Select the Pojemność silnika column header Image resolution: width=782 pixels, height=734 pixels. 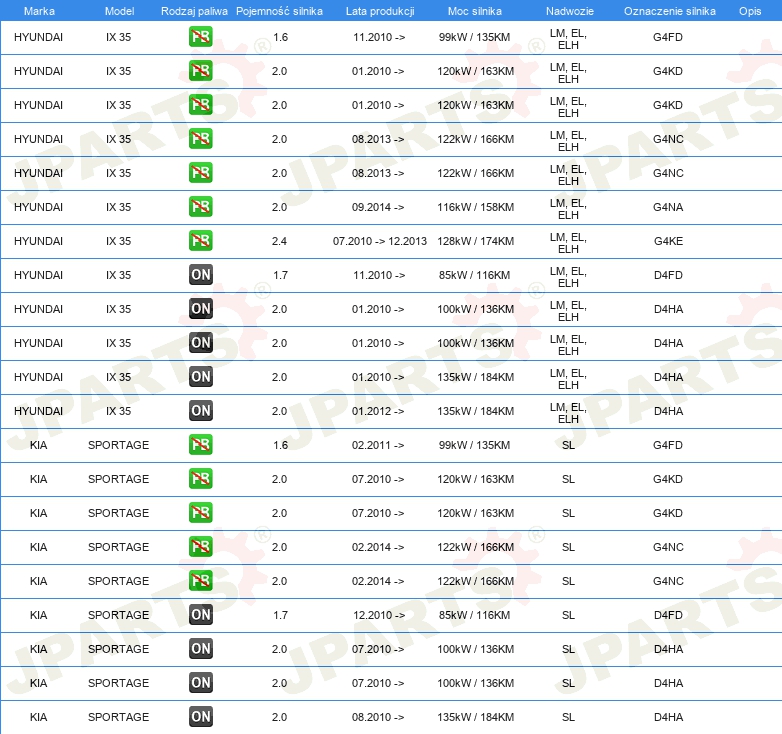click(x=279, y=11)
